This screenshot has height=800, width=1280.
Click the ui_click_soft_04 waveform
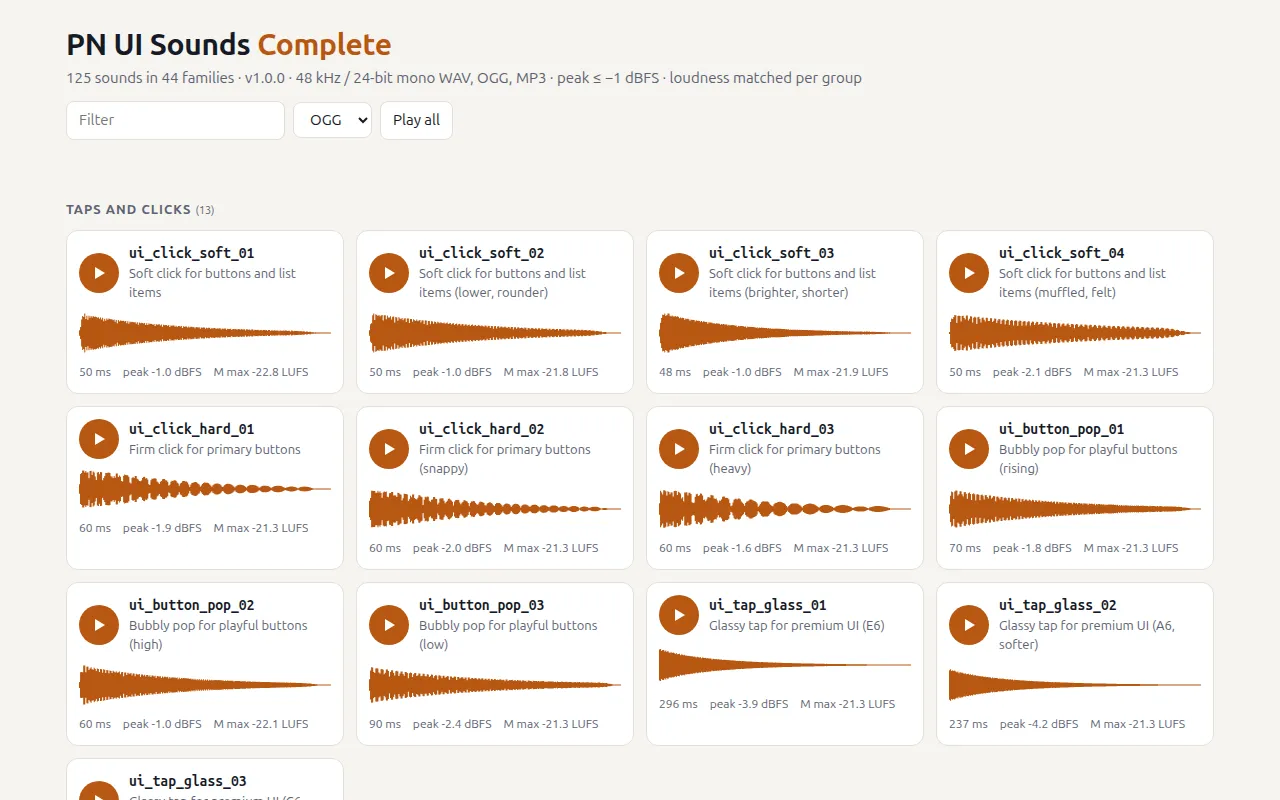point(1075,333)
